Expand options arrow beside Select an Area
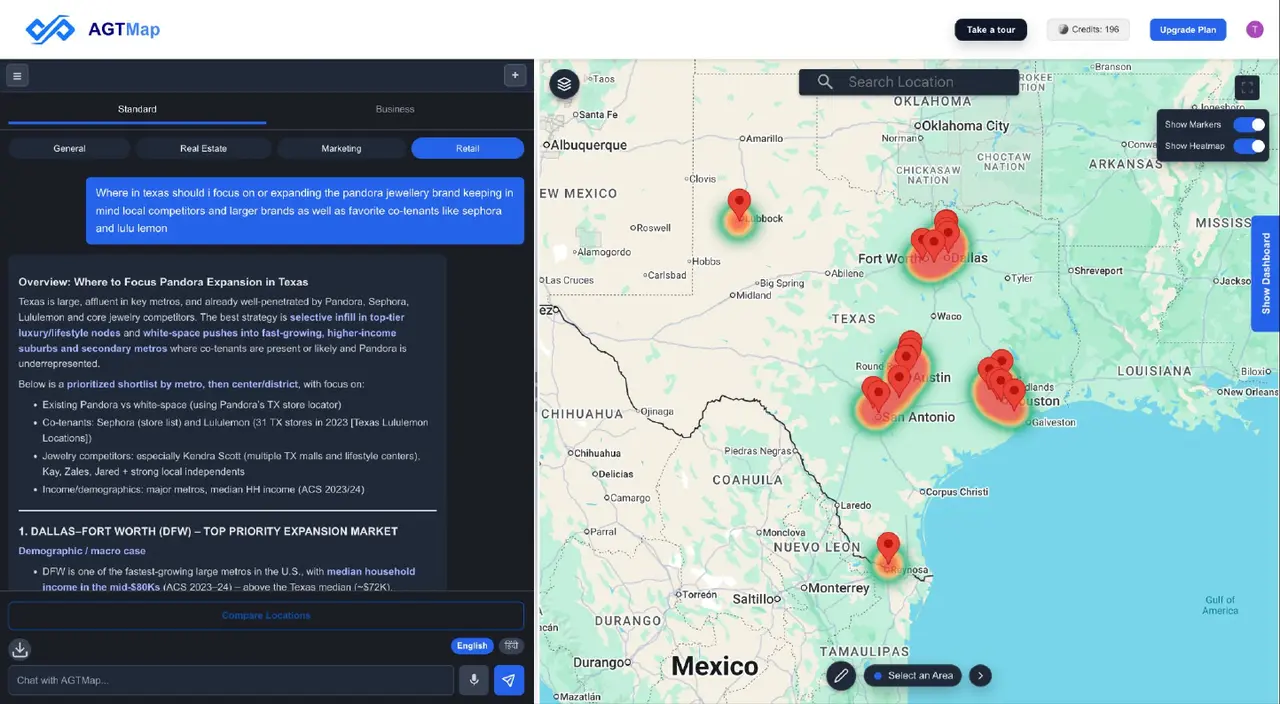The image size is (1280, 704). 980,676
